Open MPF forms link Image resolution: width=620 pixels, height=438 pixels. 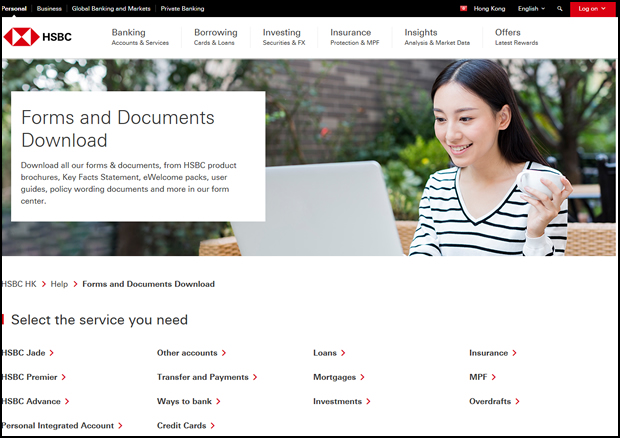click(x=478, y=378)
